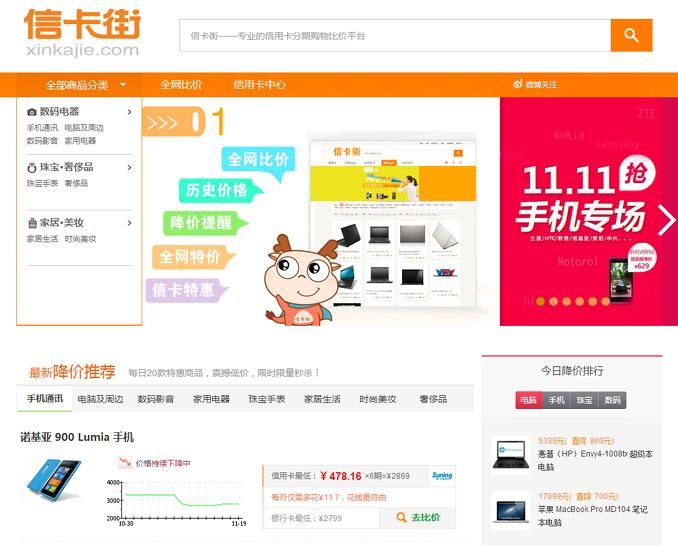Click the orange search magnifier button

tap(631, 35)
